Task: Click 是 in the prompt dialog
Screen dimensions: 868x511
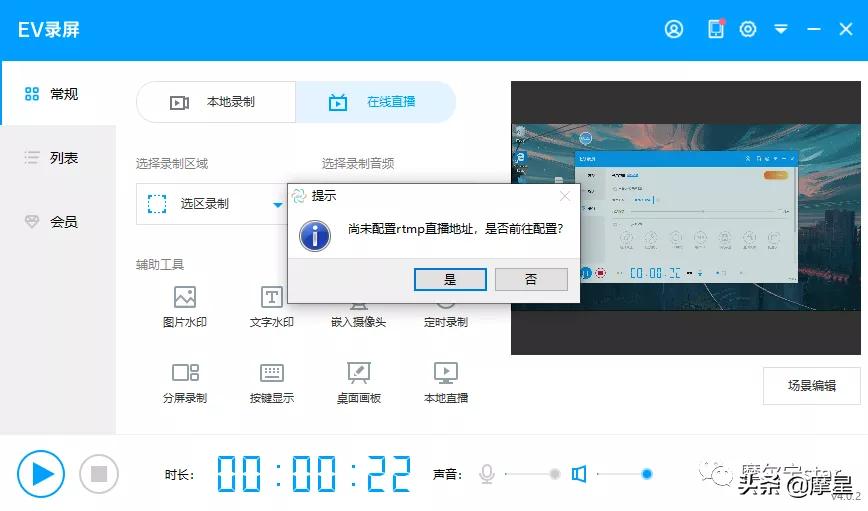Action: (450, 280)
